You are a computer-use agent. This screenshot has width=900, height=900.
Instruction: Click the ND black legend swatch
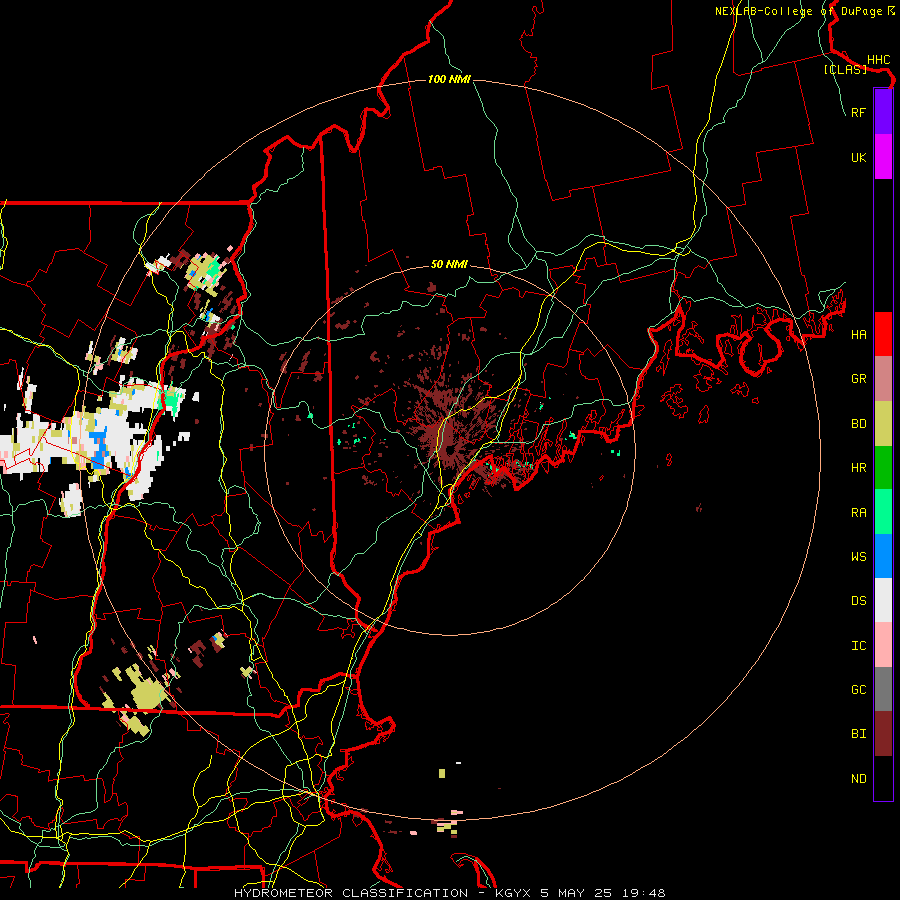[x=883, y=778]
